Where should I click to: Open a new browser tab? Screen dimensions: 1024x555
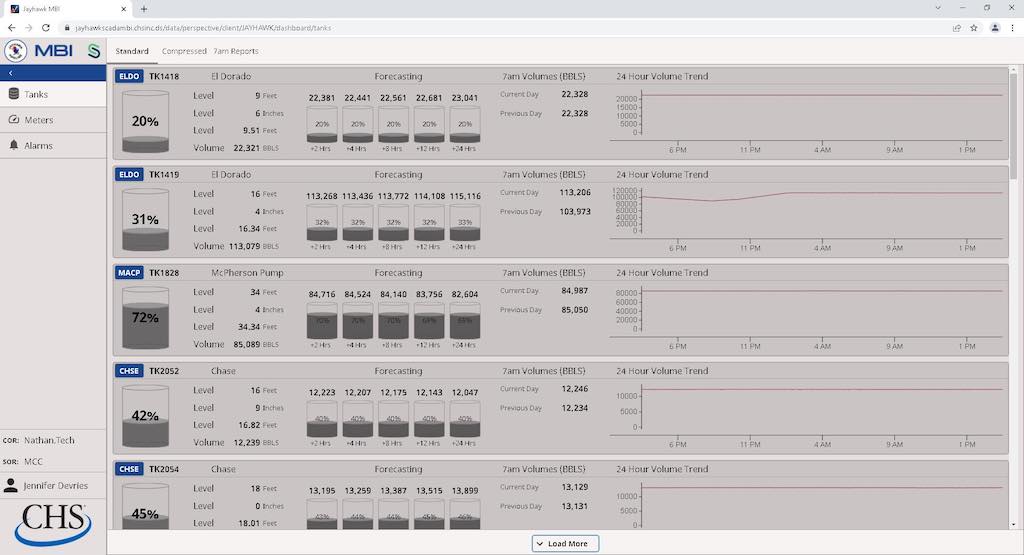pos(144,9)
